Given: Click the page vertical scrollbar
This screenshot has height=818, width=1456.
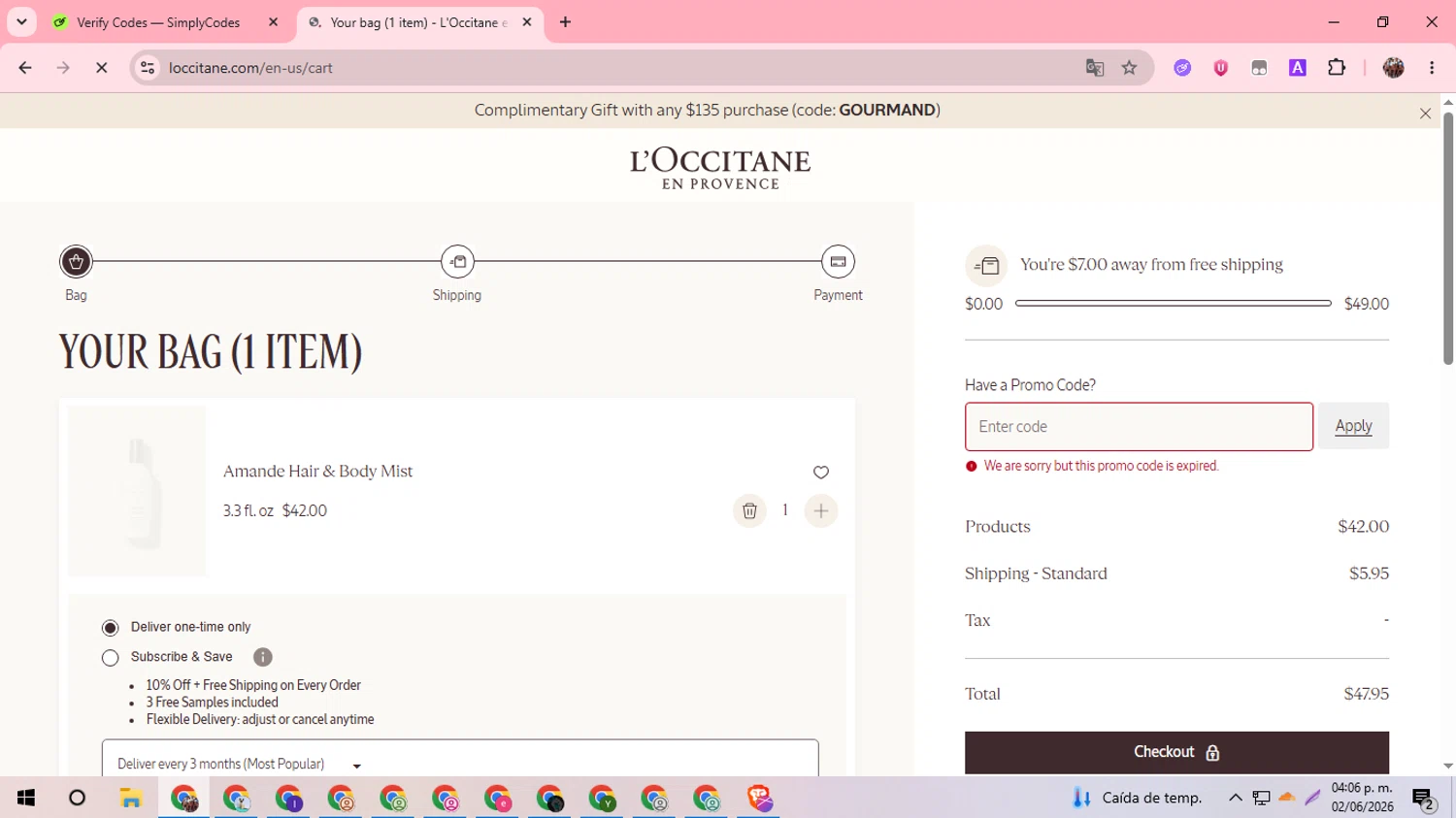Looking at the screenshot, I should pos(1448,239).
